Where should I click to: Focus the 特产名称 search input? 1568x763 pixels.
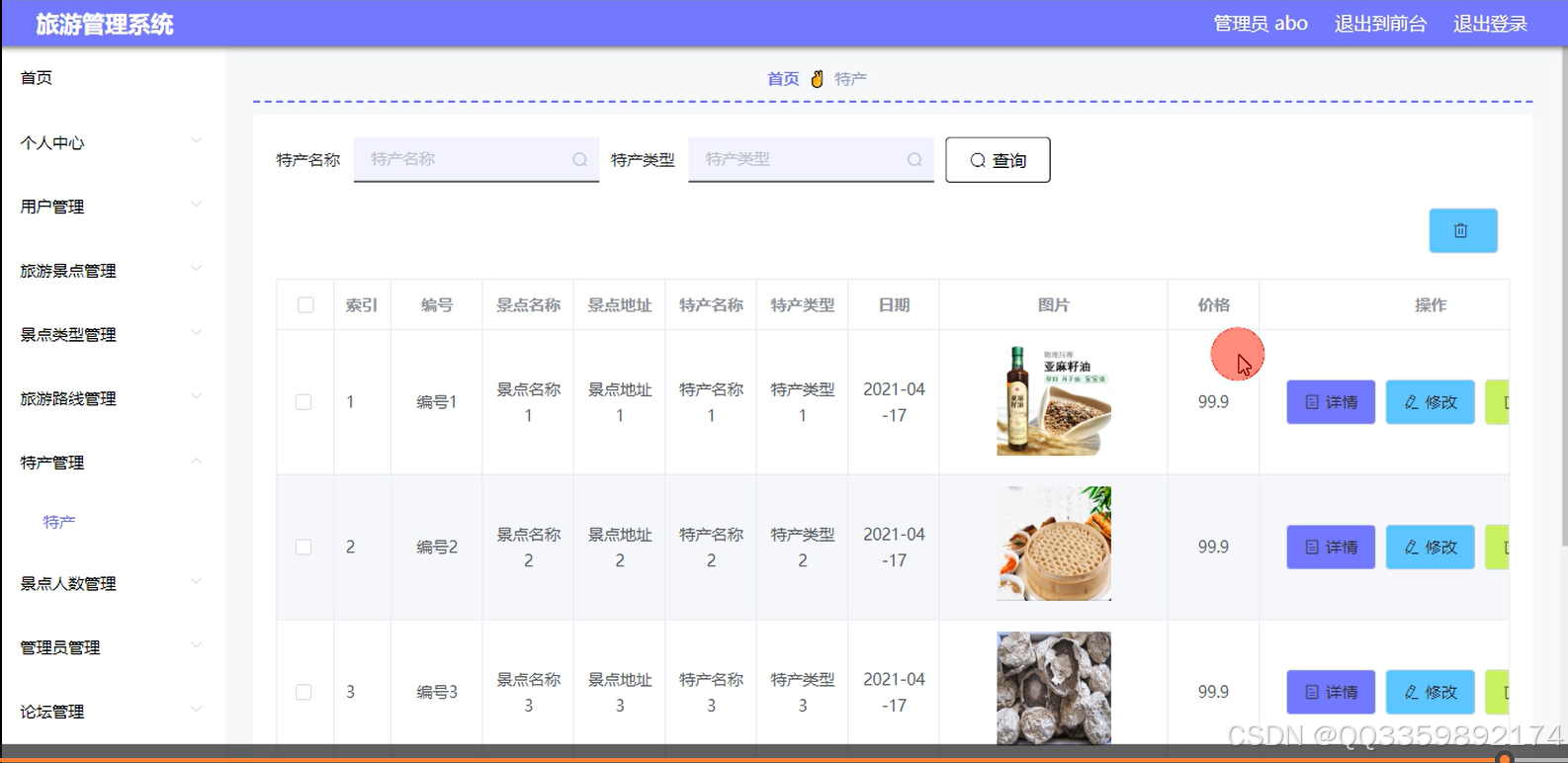(477, 159)
